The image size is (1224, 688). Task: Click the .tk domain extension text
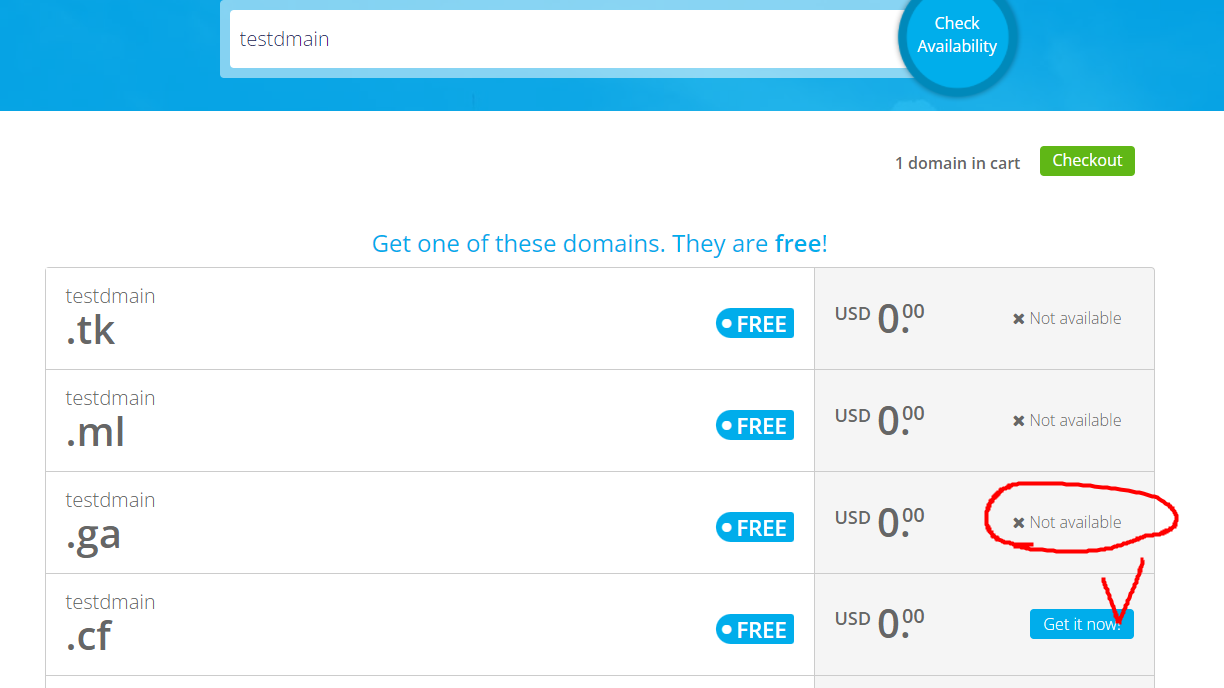(91, 330)
